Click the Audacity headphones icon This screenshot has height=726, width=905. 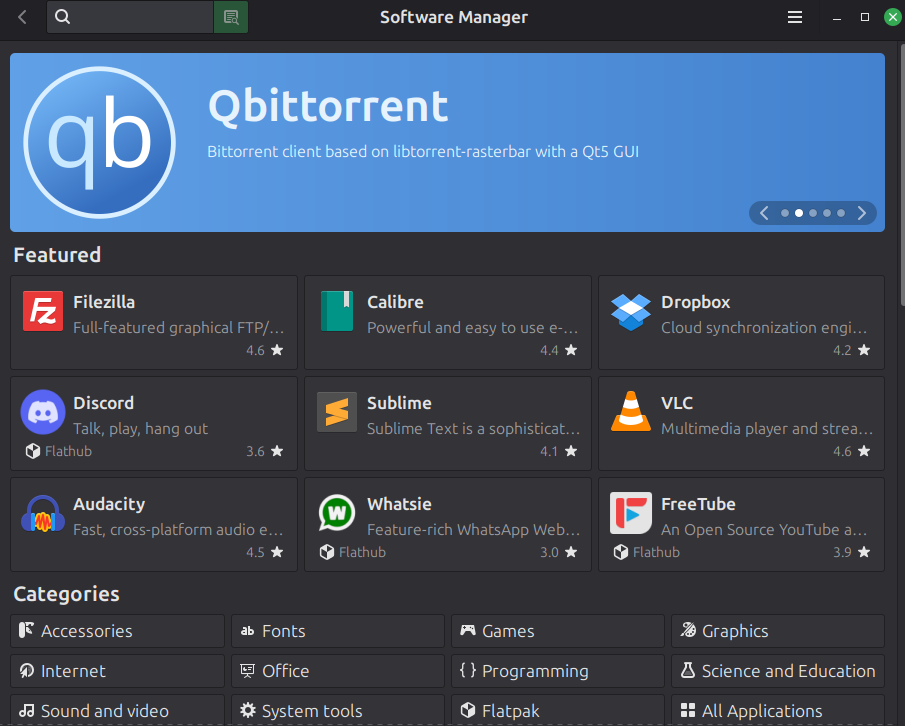[x=43, y=514]
